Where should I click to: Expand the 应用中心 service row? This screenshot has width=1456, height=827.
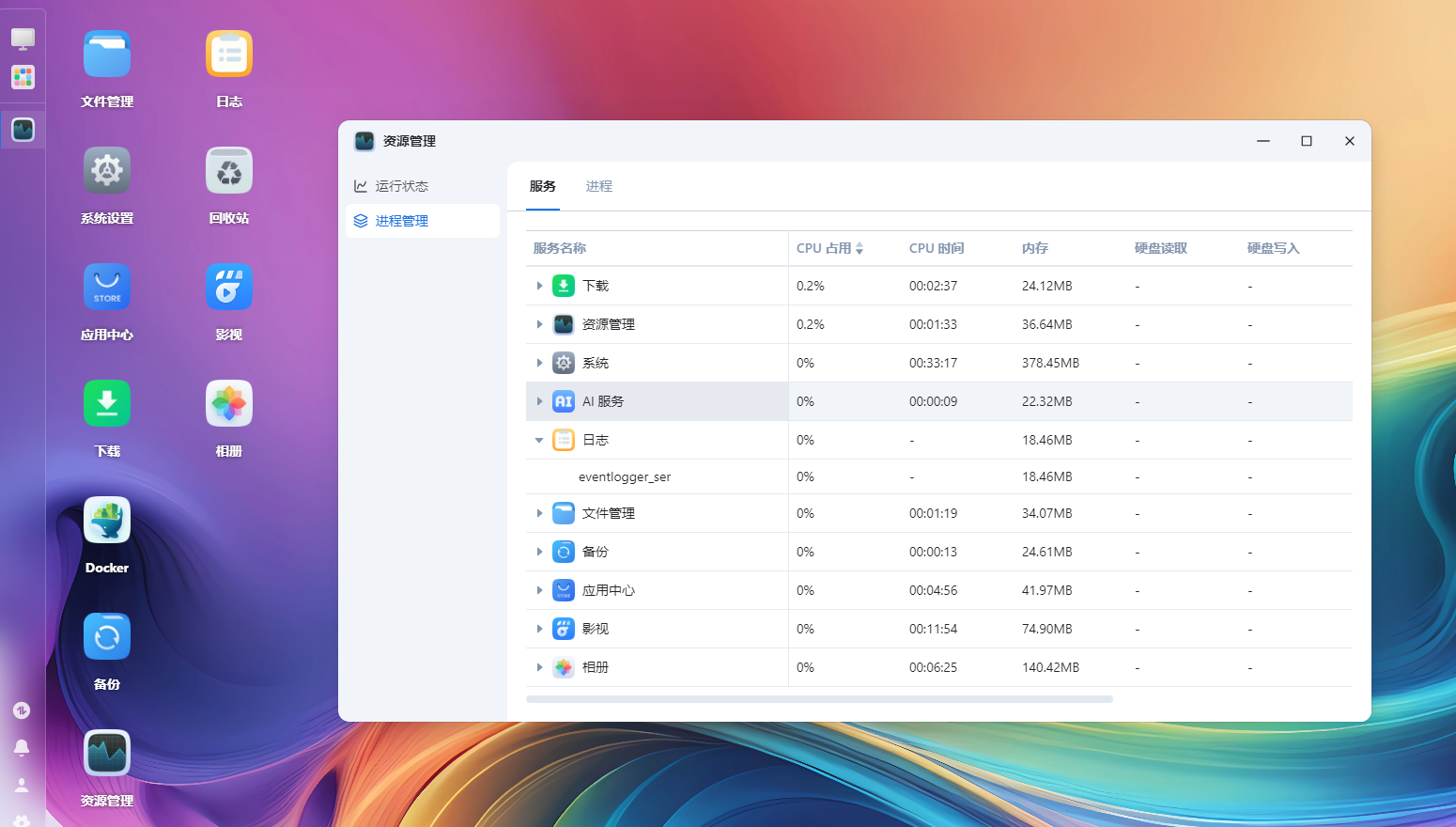click(x=539, y=590)
